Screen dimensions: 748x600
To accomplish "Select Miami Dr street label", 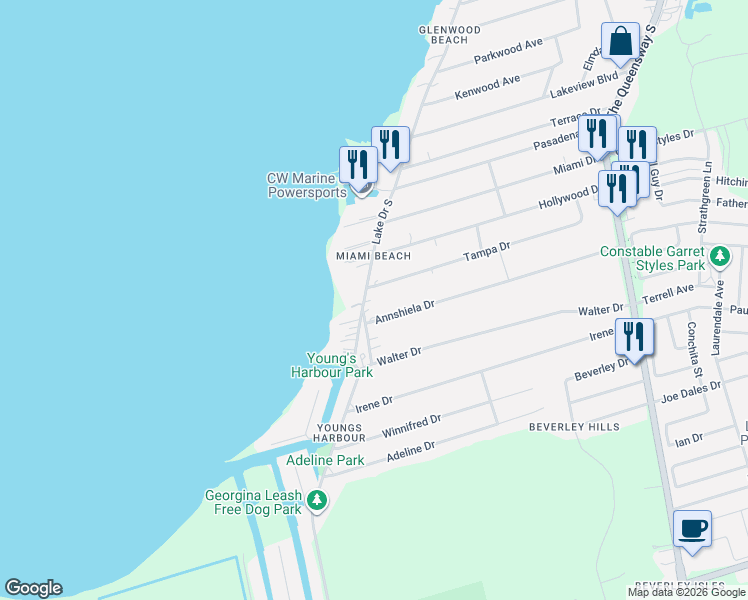I will [x=574, y=166].
